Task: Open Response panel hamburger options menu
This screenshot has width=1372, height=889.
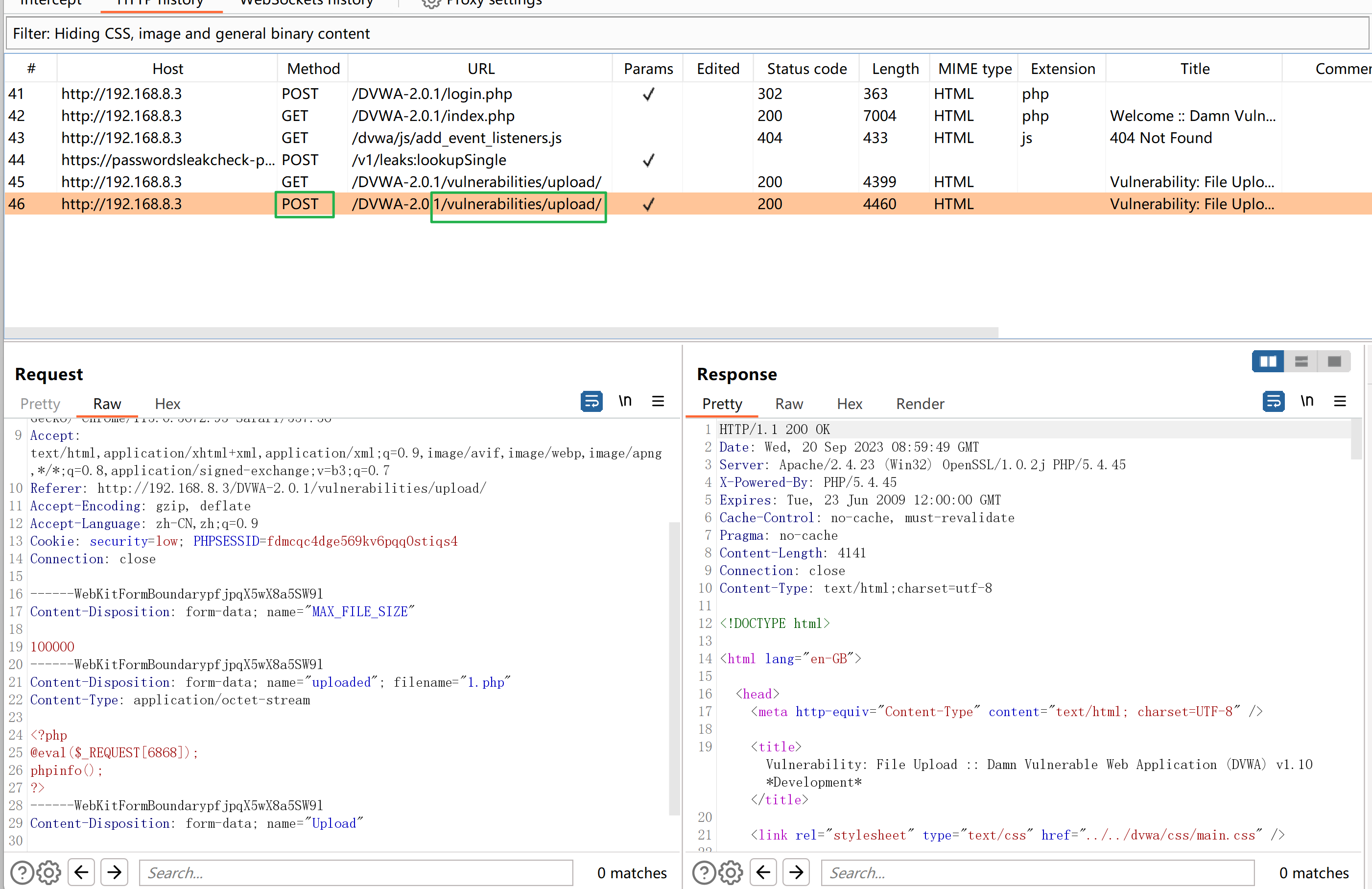Action: [1340, 401]
